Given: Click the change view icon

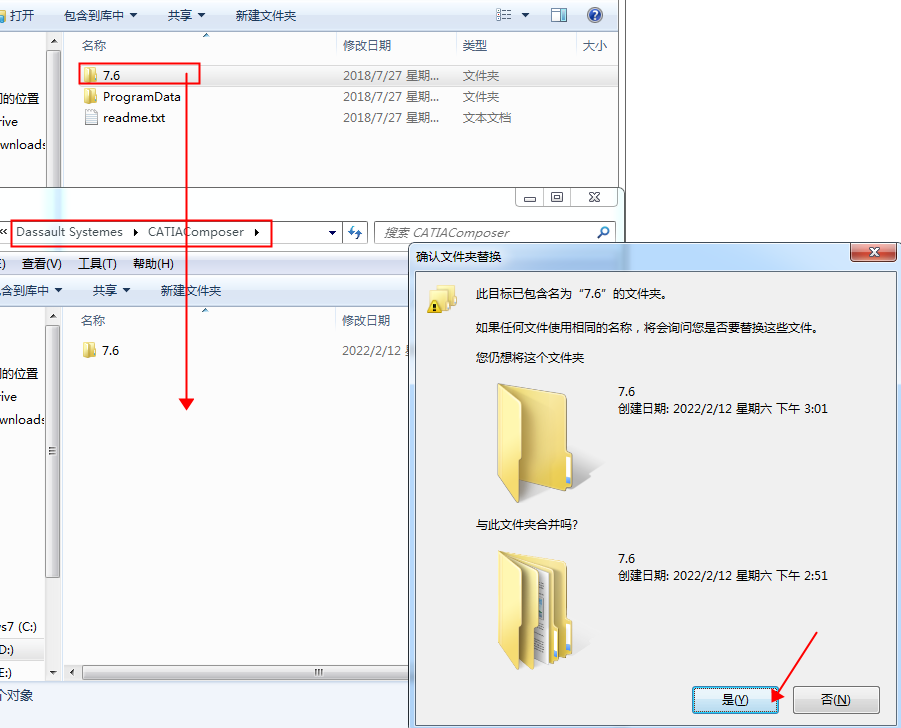Looking at the screenshot, I should pyautogui.click(x=504, y=15).
